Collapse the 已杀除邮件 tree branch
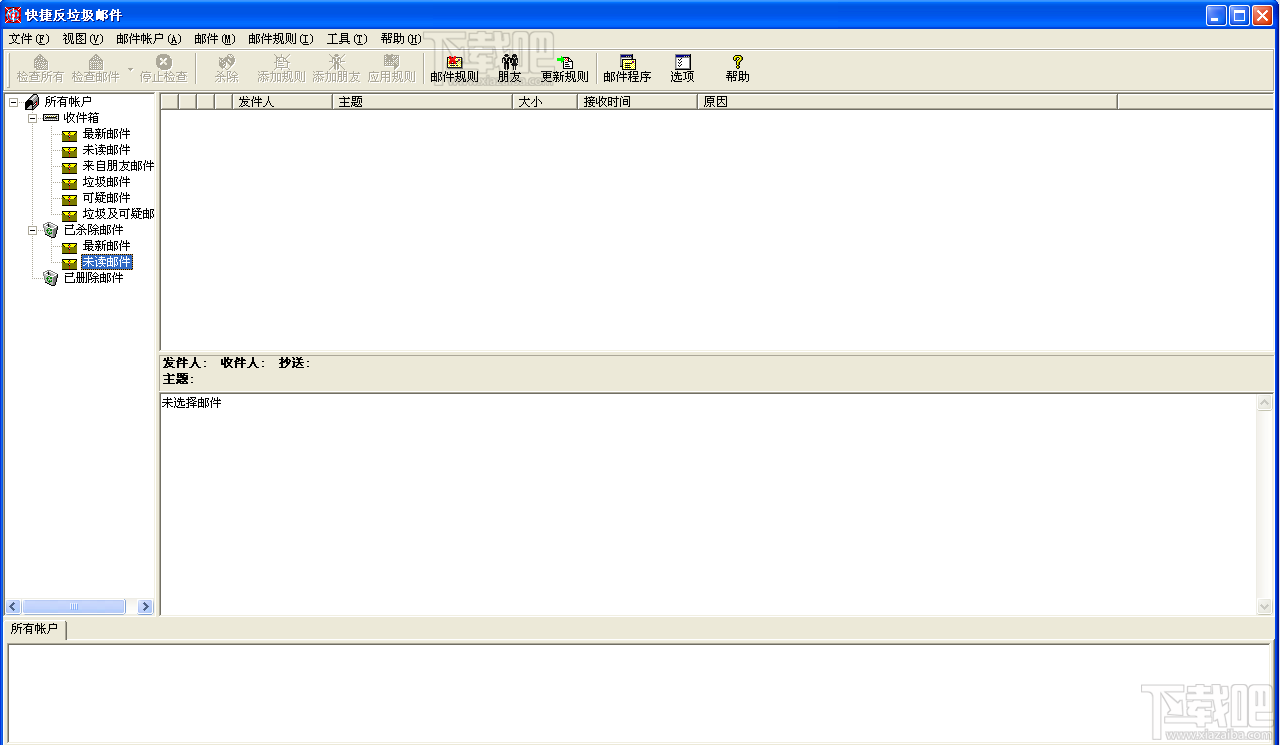The height and width of the screenshot is (745, 1281). click(32, 230)
